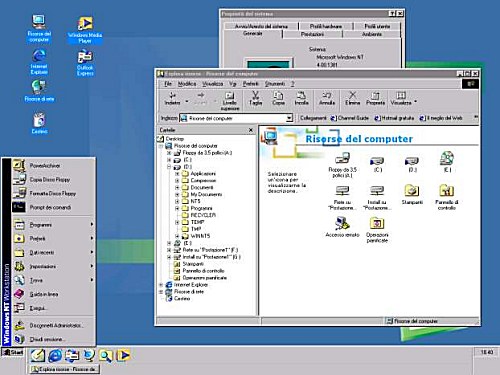Select Stampanti folder icon in content pane

[412, 195]
